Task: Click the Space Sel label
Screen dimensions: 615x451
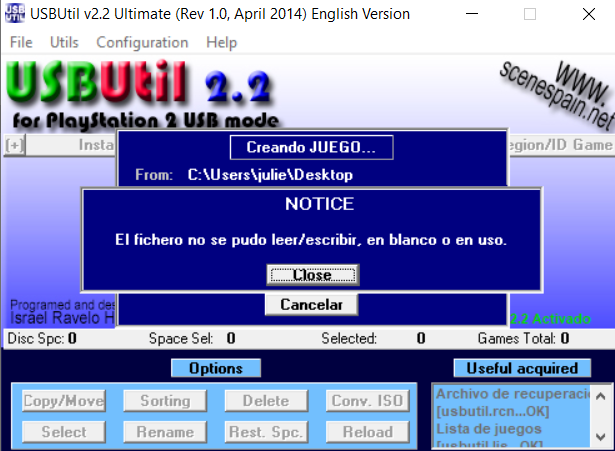Action: (x=181, y=338)
